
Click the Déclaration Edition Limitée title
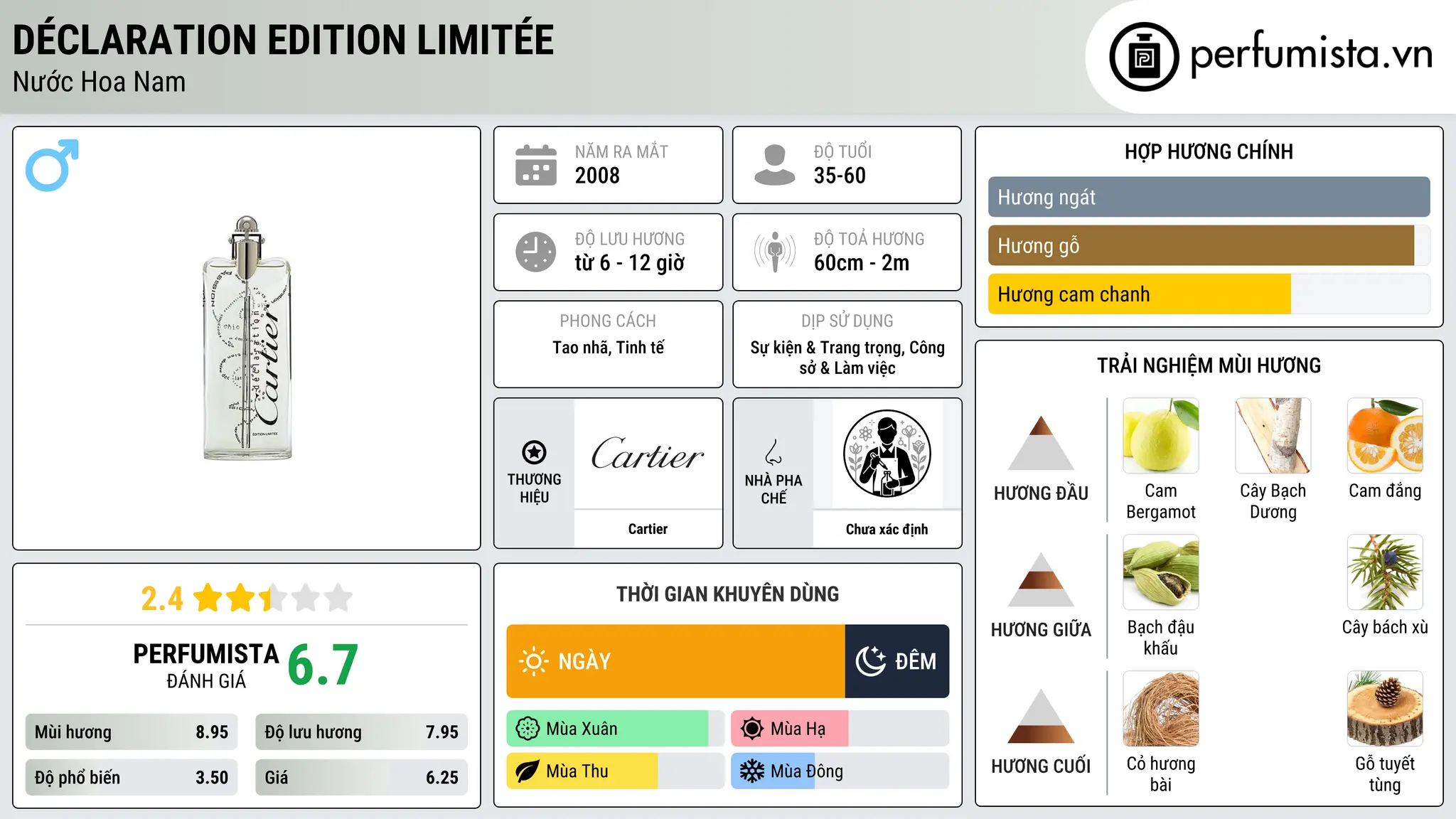pos(283,40)
